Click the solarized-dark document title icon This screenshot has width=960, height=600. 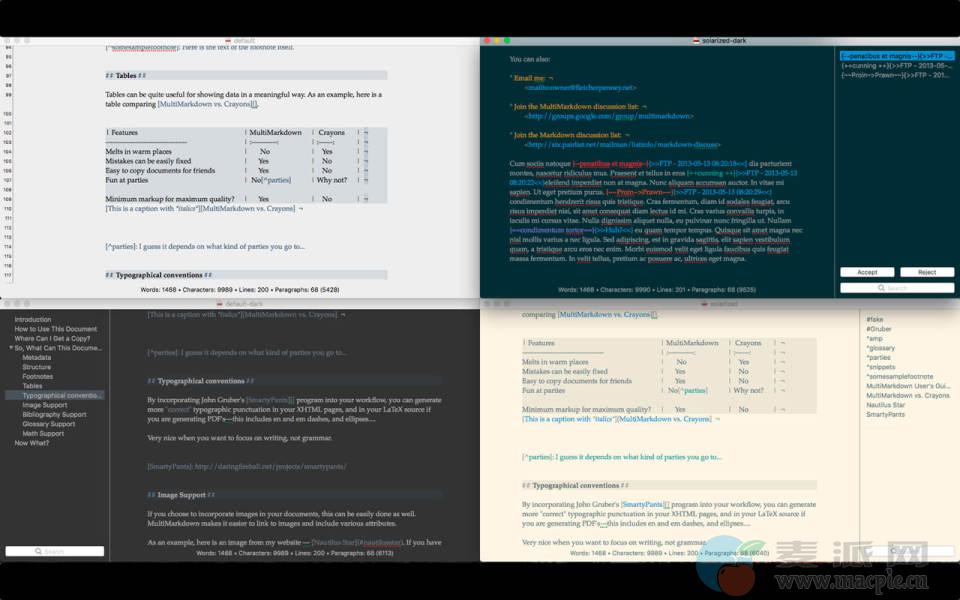coord(696,40)
